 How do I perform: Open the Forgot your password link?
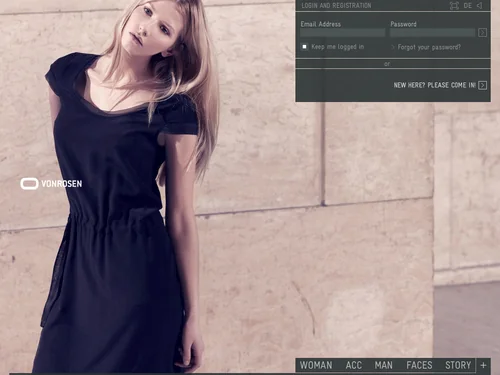429,47
